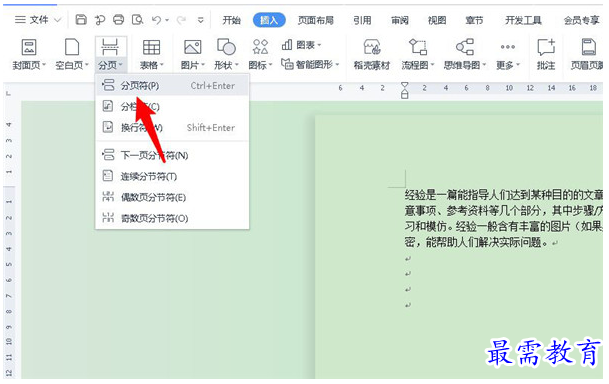Open the 会员专享 tab

coord(581,20)
